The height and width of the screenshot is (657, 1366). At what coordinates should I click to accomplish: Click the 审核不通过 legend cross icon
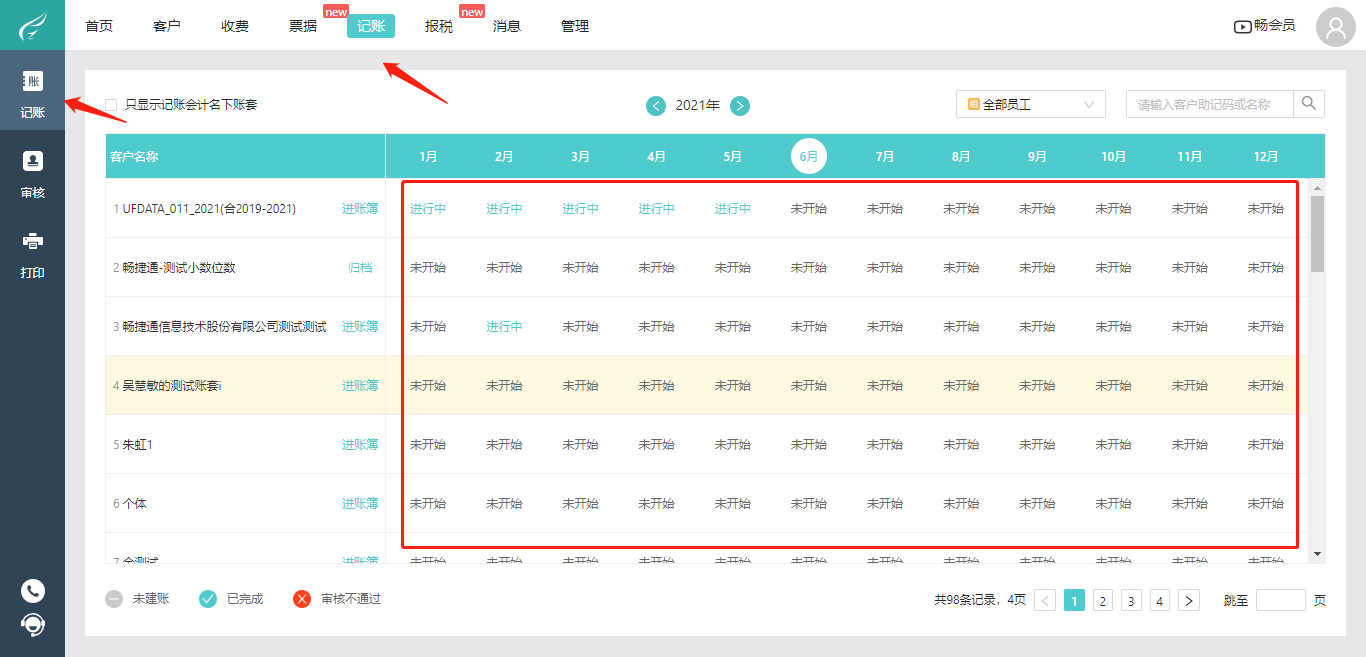tap(302, 599)
